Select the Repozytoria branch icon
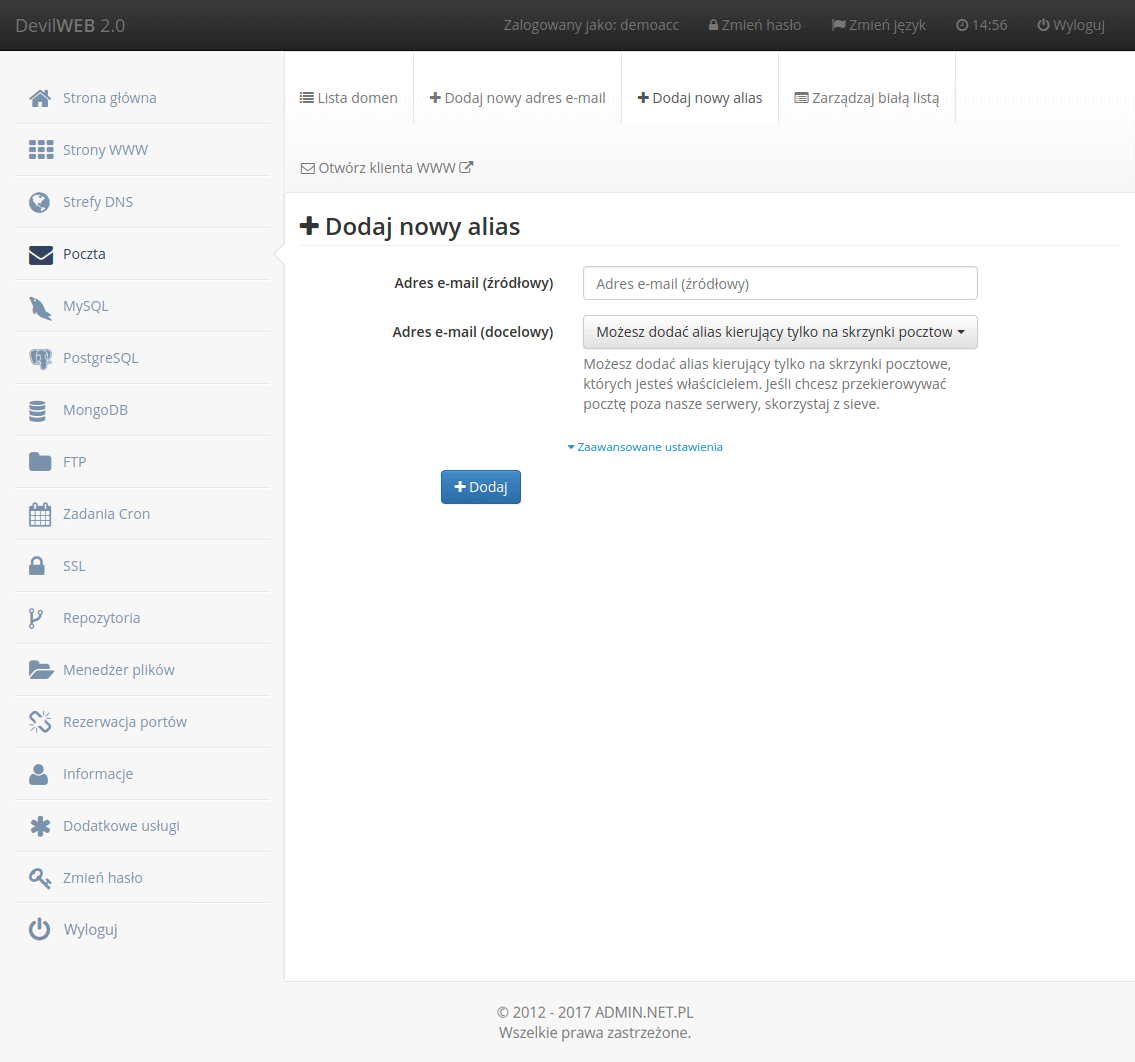The width and height of the screenshot is (1135, 1062). coord(37,618)
